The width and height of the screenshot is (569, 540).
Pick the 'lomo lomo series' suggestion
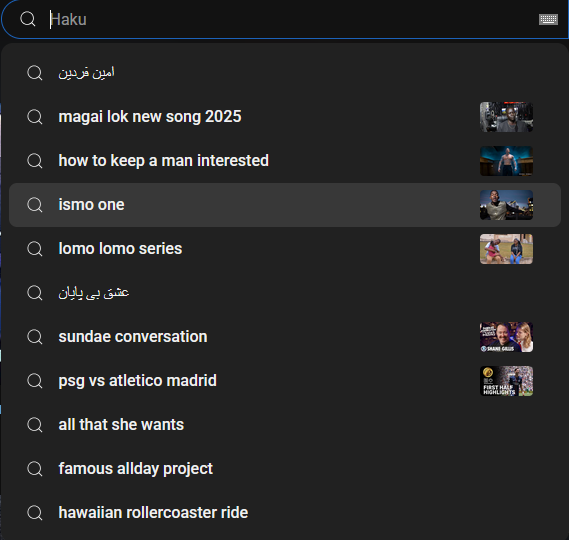click(x=285, y=249)
